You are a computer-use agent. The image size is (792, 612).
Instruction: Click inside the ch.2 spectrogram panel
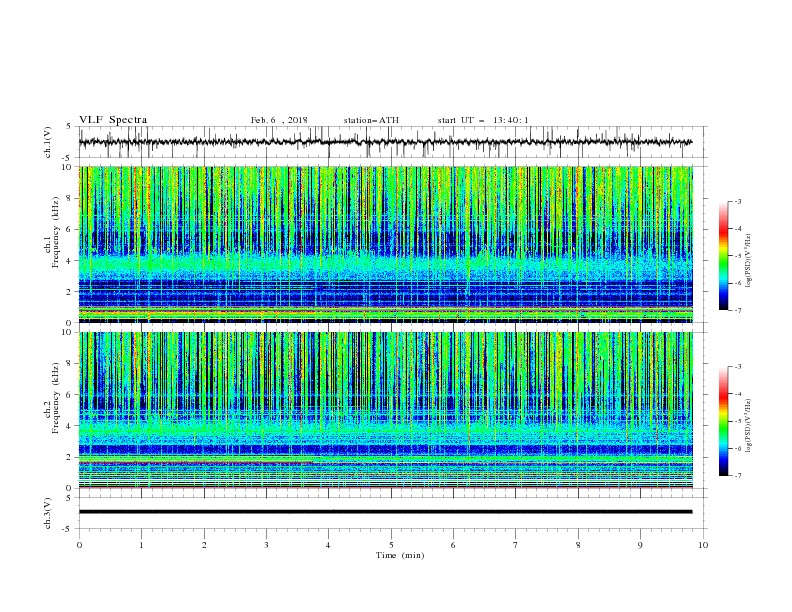(x=385, y=410)
